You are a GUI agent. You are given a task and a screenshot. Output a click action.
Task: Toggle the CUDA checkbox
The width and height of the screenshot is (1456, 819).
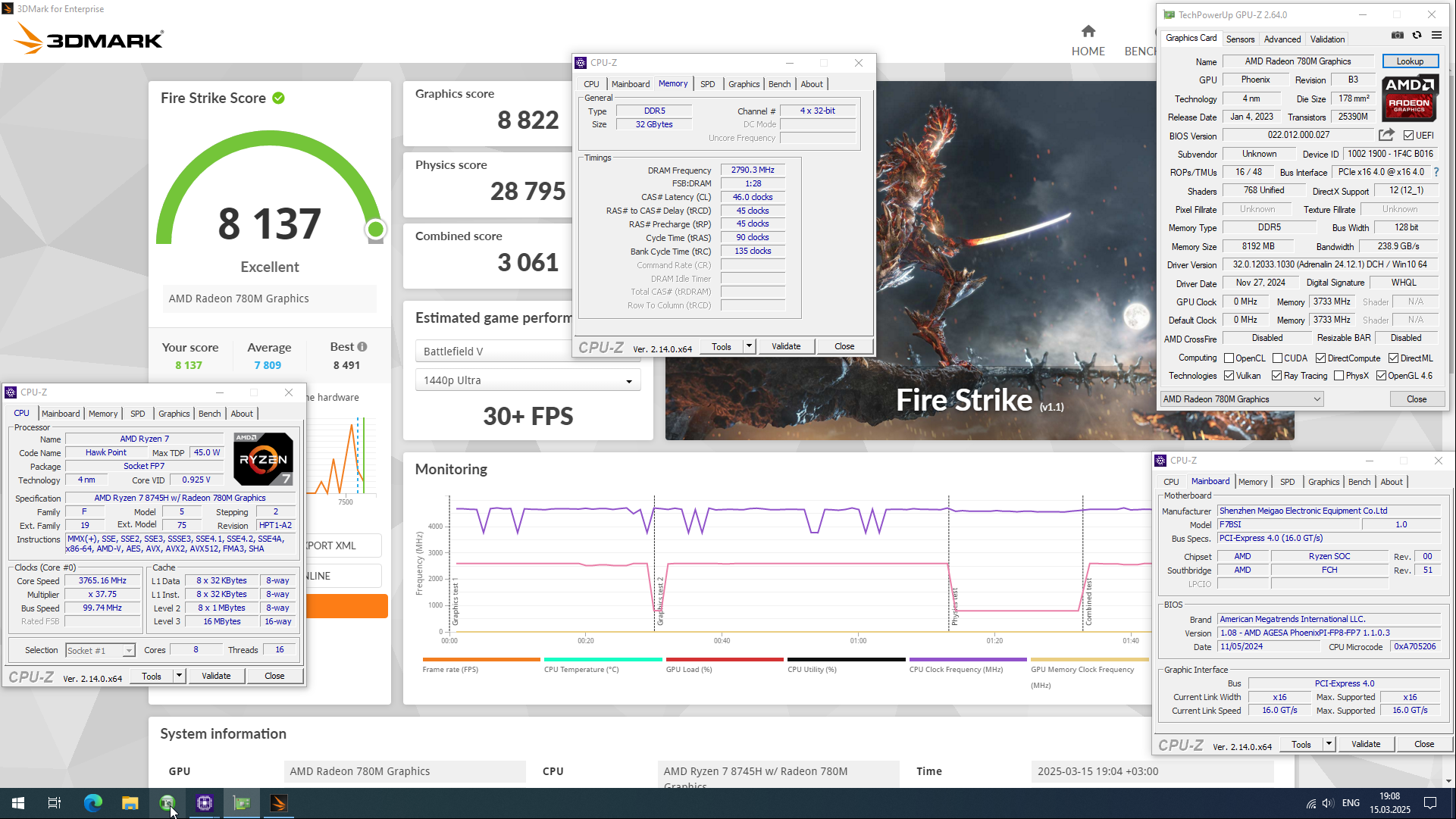point(1277,358)
